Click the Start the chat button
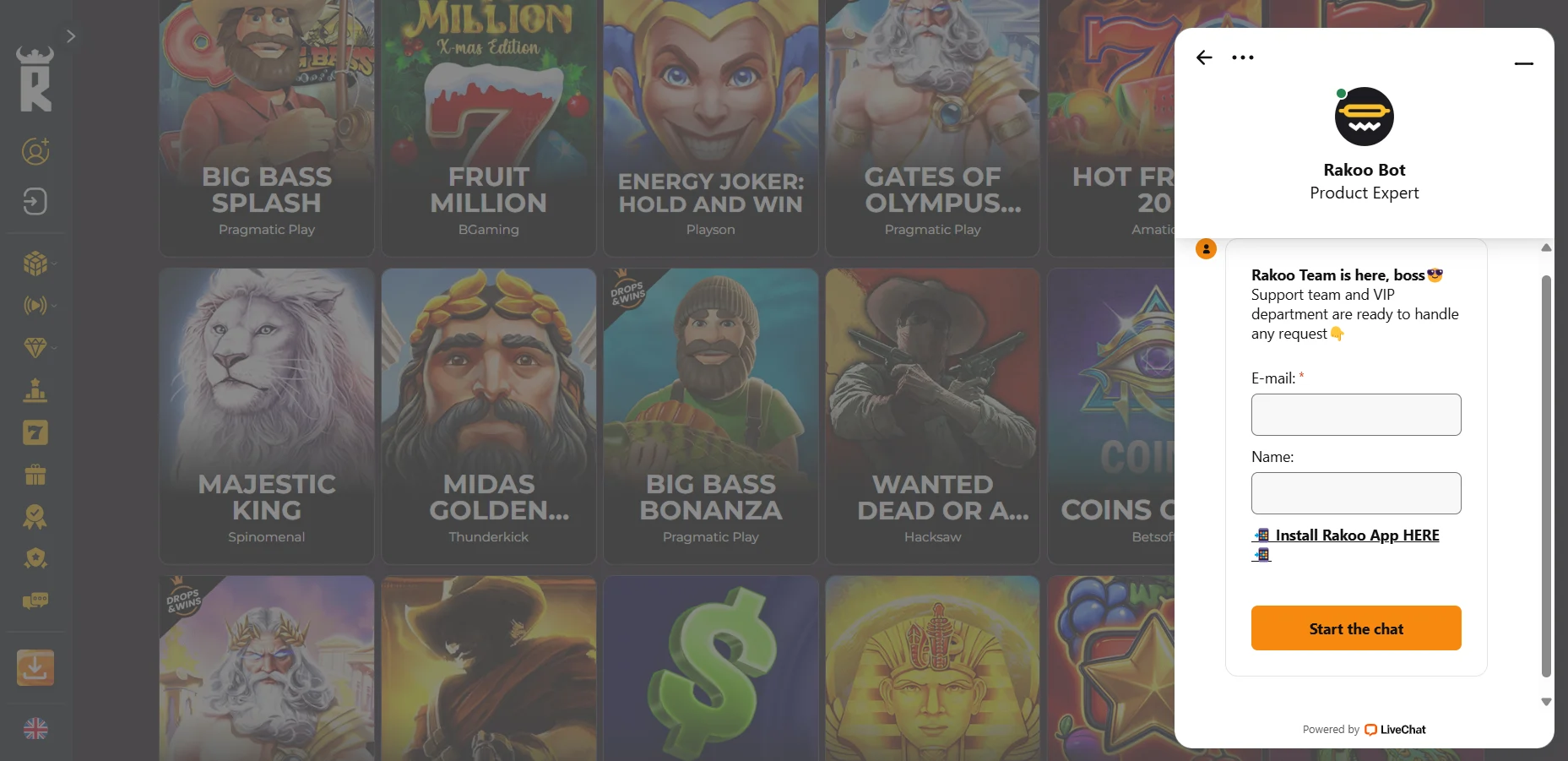This screenshot has height=761, width=1568. tap(1356, 628)
